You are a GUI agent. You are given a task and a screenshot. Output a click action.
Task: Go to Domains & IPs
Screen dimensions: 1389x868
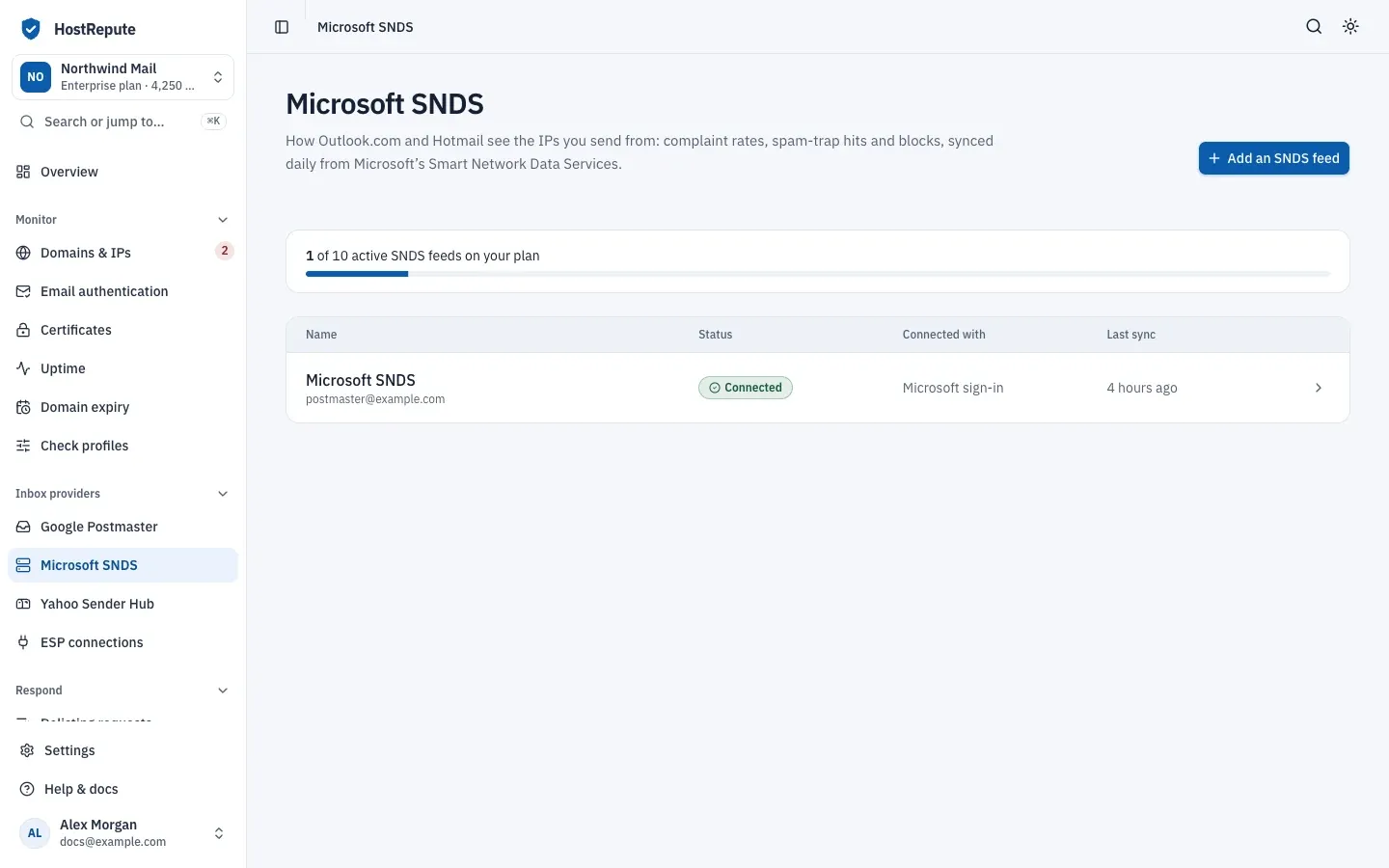click(123, 253)
